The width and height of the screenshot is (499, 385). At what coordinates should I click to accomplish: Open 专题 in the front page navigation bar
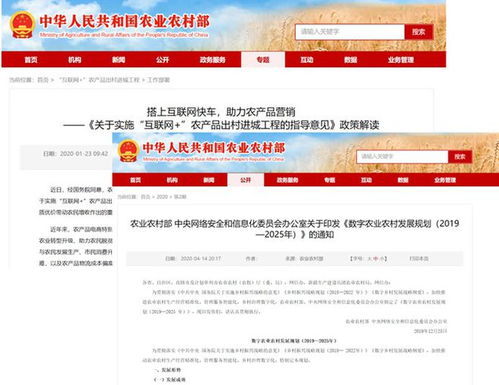[330, 180]
